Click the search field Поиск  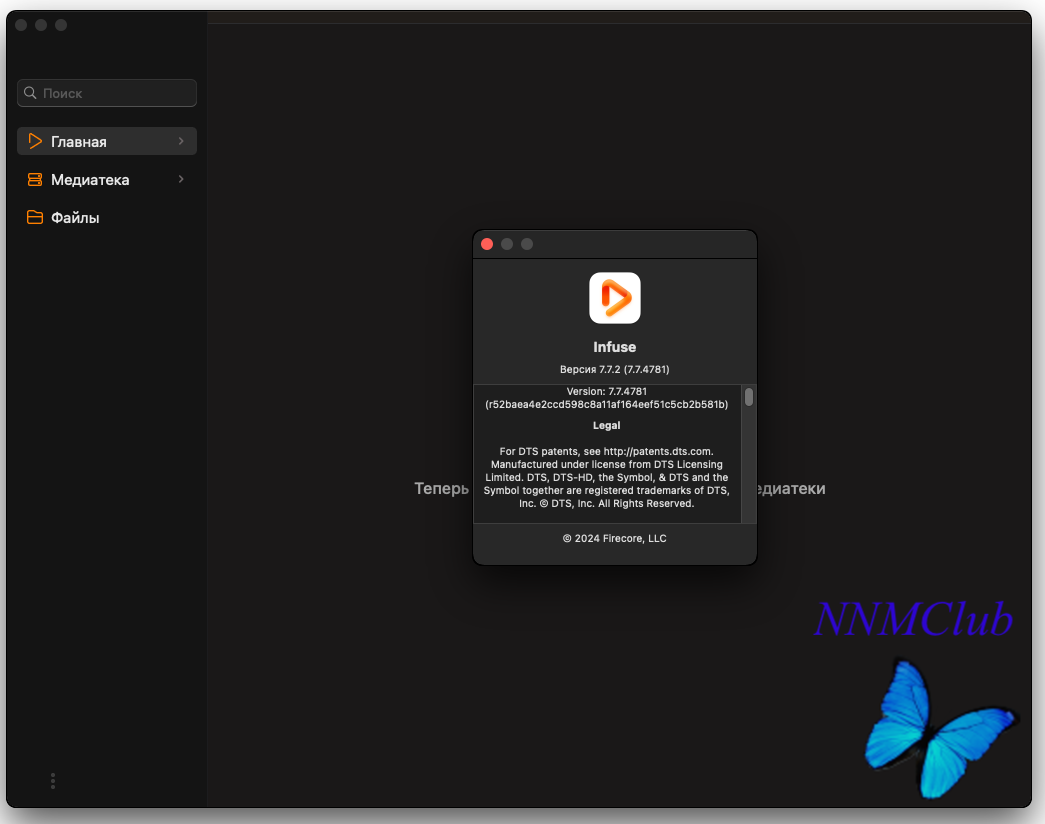107,93
